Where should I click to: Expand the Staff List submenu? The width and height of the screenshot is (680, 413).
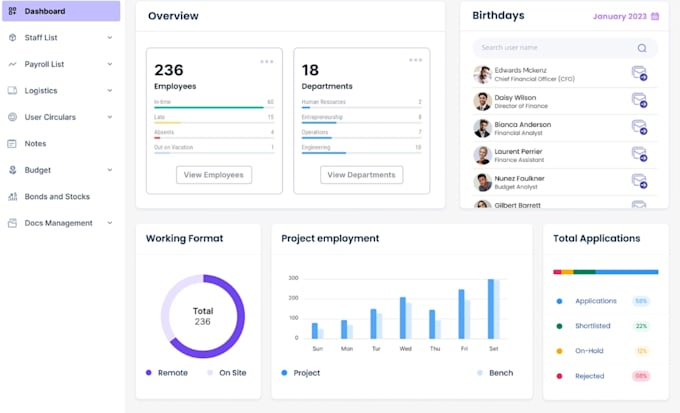110,38
